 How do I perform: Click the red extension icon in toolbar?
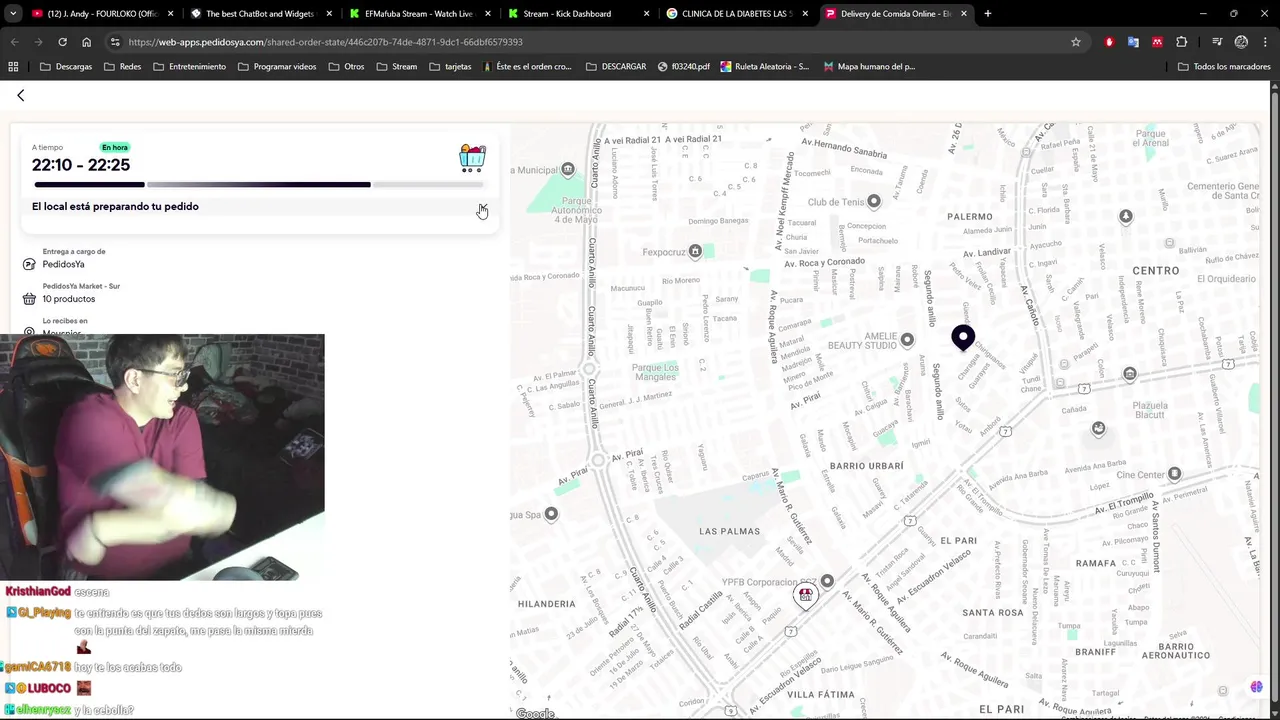1109,42
